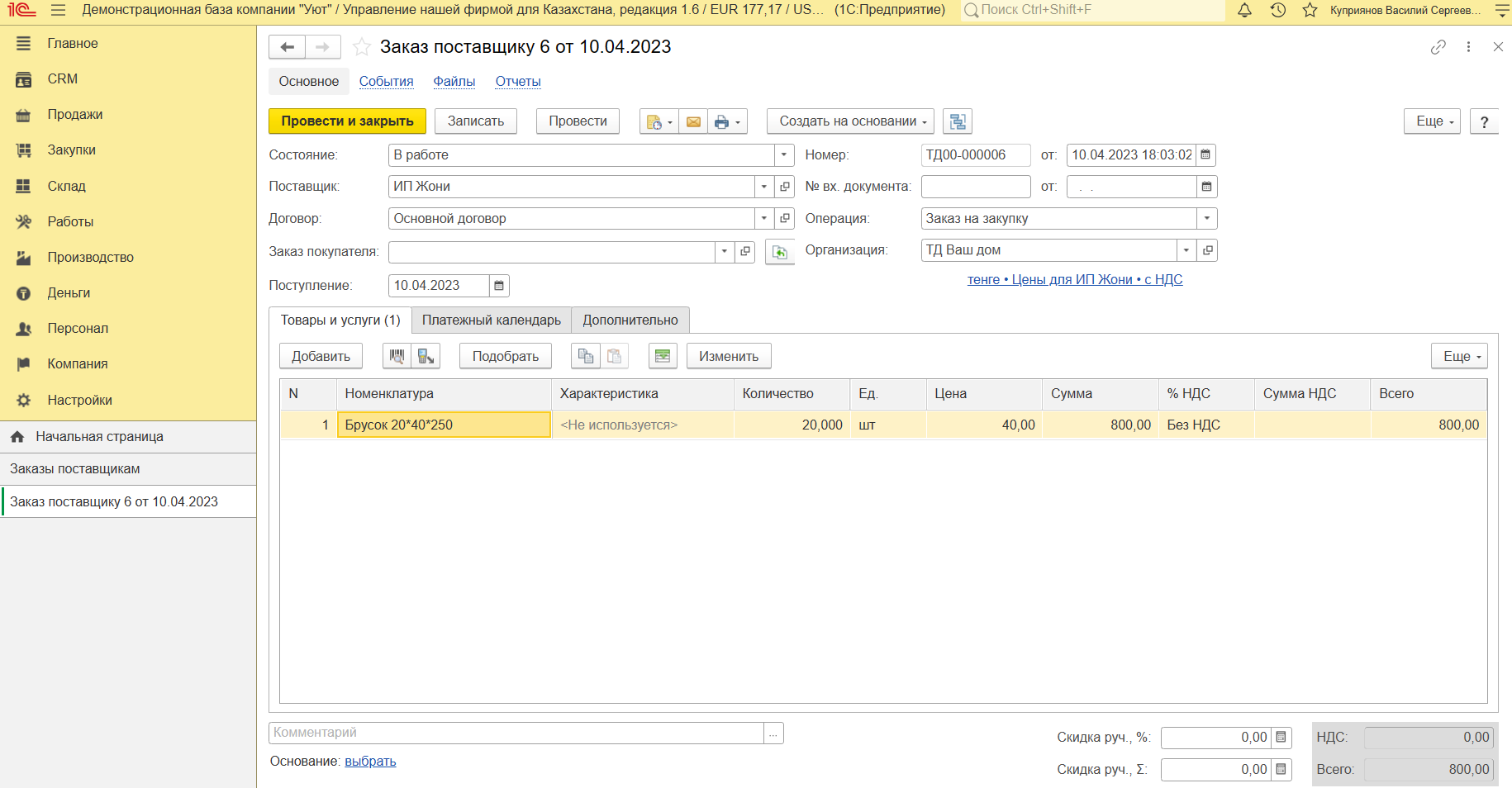Click the document structure icon
Image resolution: width=1512 pixels, height=788 pixels.
coord(958,121)
